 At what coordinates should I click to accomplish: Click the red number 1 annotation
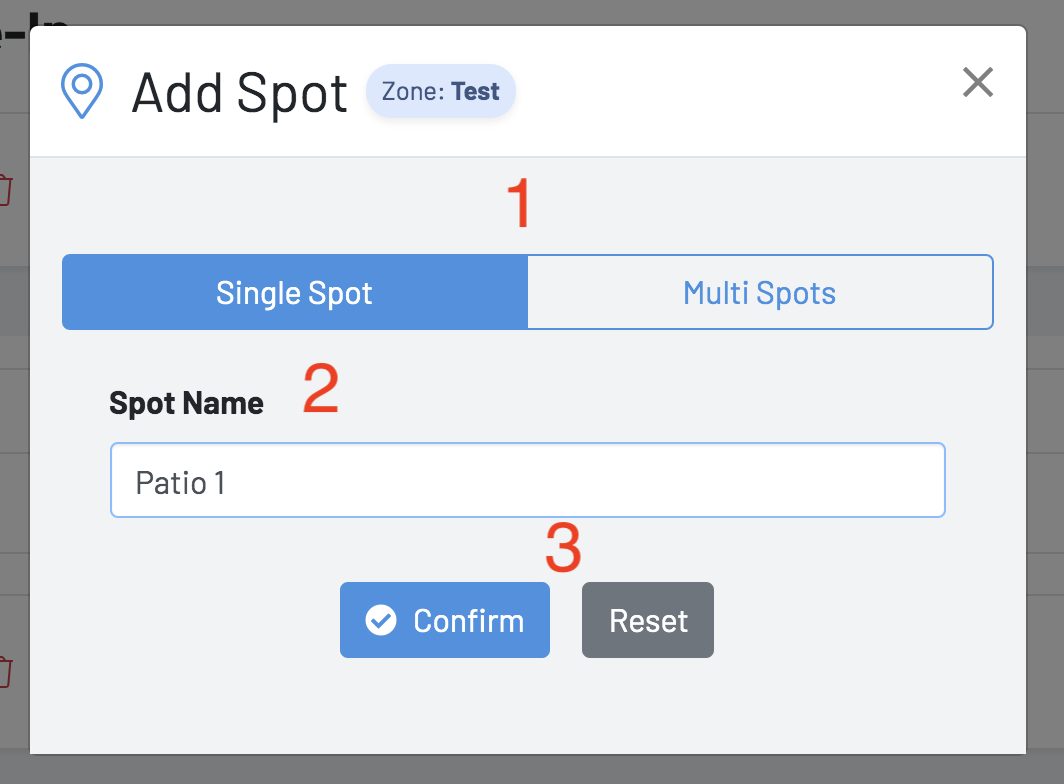coord(519,203)
